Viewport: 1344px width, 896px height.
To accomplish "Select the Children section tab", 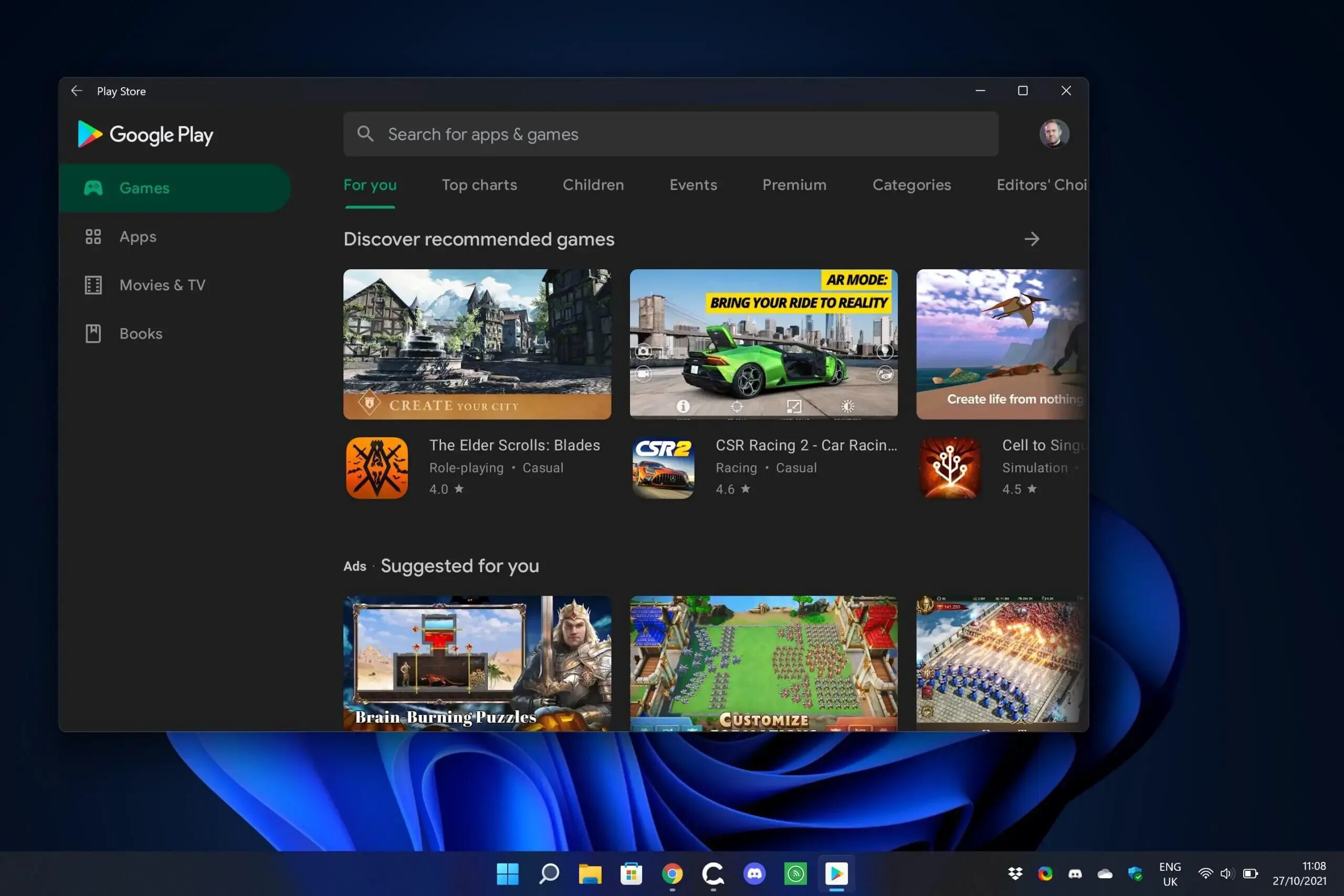I will pos(593,185).
